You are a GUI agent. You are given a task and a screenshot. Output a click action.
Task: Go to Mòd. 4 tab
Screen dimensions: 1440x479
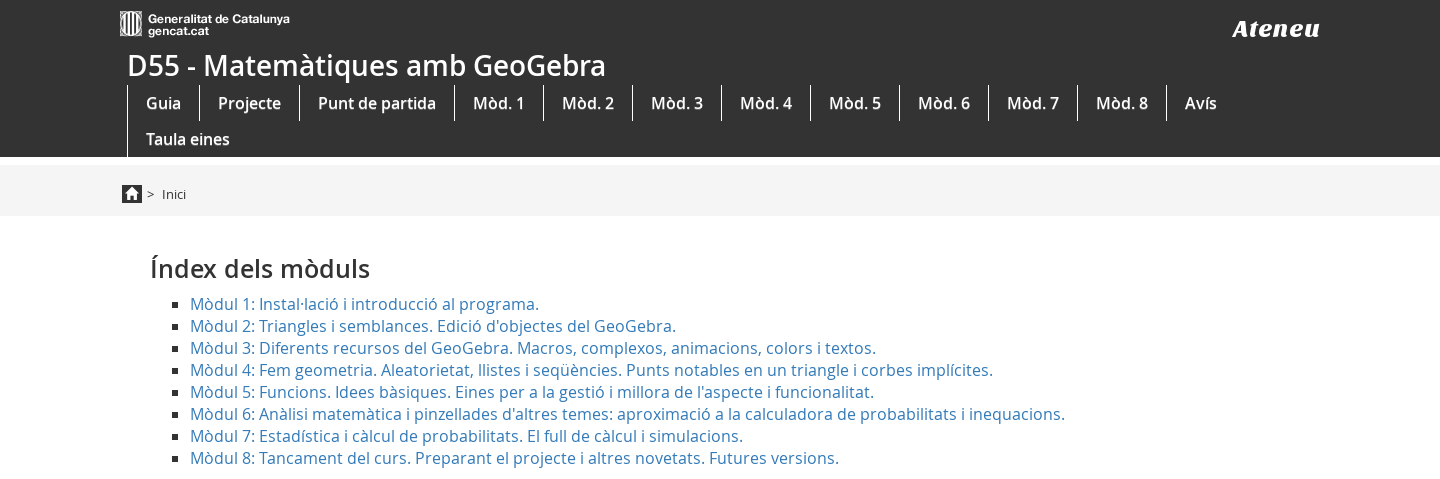(x=766, y=103)
